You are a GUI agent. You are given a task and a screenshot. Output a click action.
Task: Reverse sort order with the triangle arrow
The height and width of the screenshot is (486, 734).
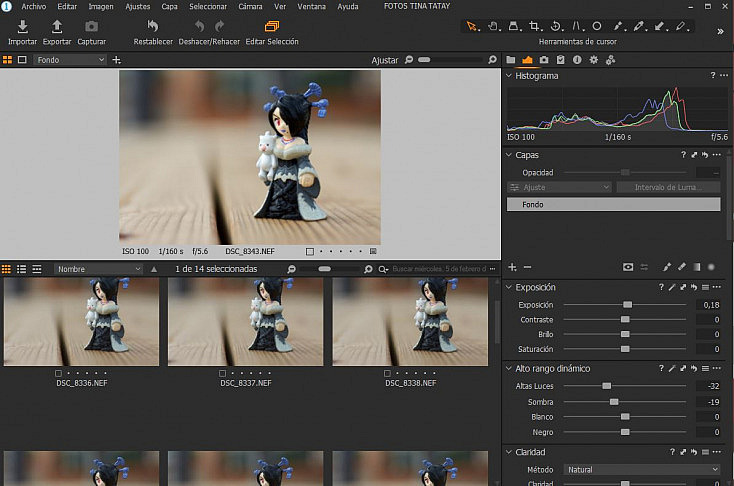(x=154, y=269)
